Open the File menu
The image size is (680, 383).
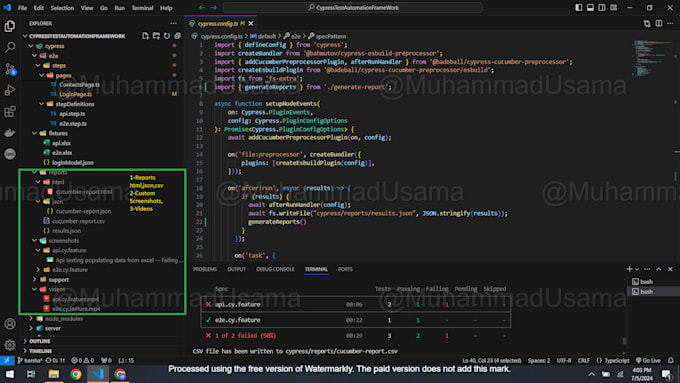(22, 8)
